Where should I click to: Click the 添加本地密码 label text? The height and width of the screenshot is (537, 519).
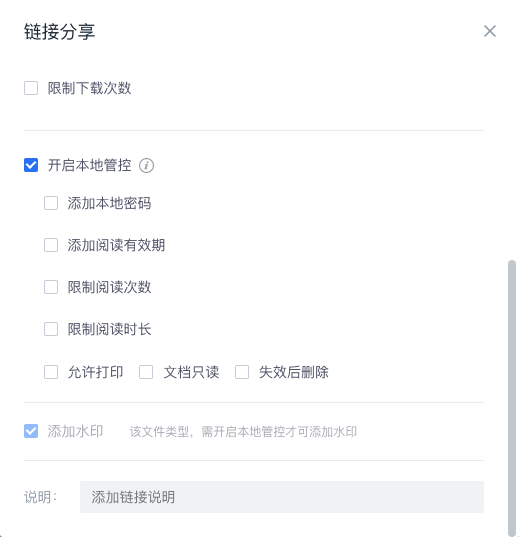click(x=109, y=203)
